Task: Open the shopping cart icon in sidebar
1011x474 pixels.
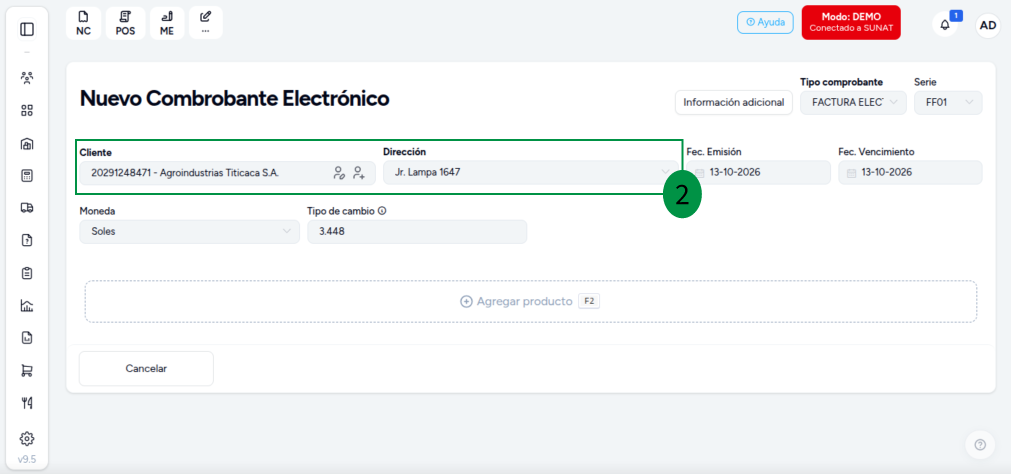Action: click(26, 370)
